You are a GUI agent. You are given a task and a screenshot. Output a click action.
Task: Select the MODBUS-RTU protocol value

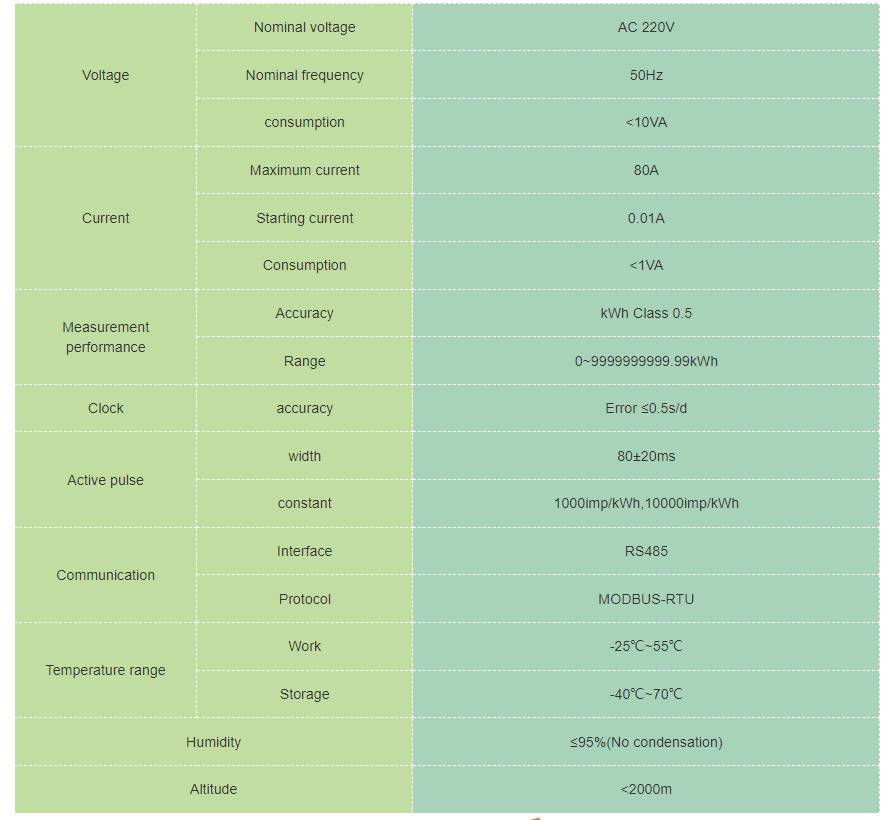[x=646, y=599]
